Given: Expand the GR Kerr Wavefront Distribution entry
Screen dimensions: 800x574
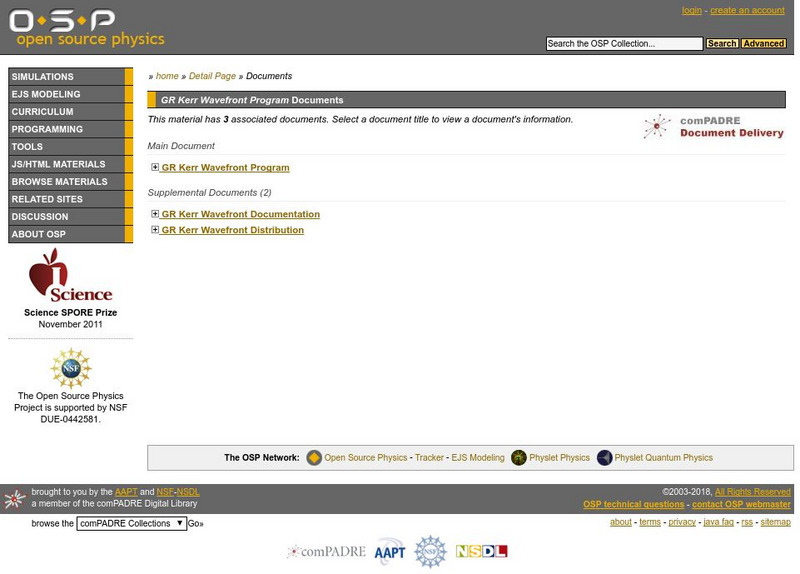Looking at the screenshot, I should point(155,230).
